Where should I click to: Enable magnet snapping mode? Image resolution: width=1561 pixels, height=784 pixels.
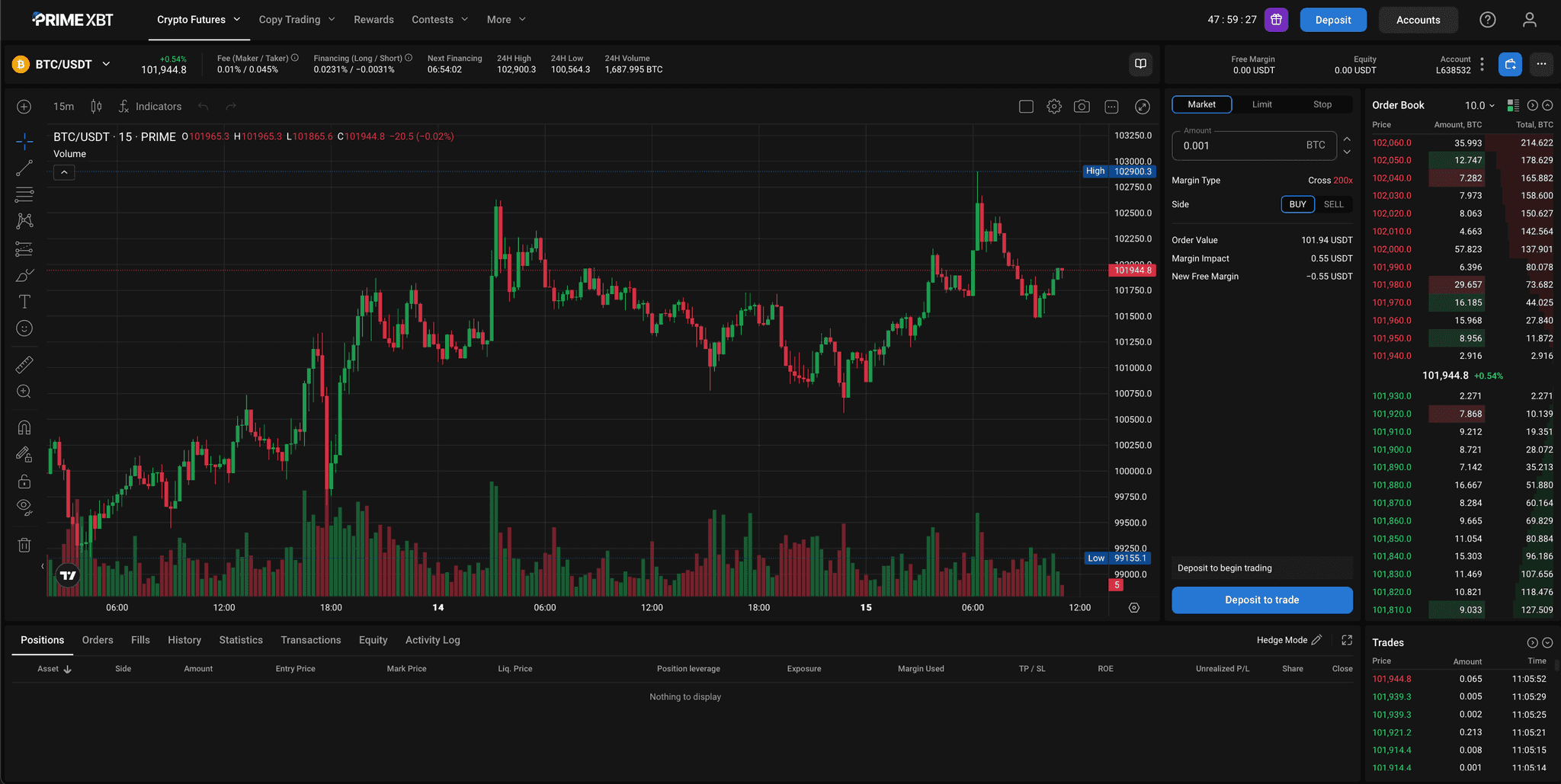point(24,427)
